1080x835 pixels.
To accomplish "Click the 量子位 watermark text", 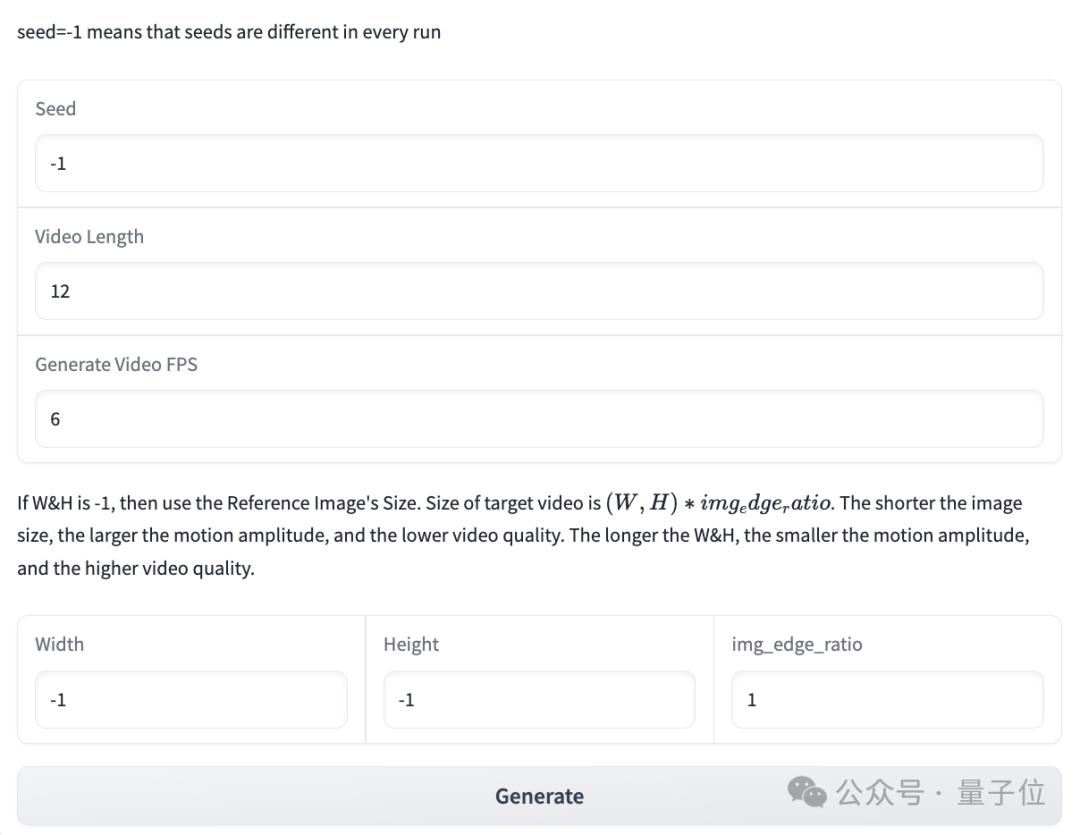I will coord(1001,792).
